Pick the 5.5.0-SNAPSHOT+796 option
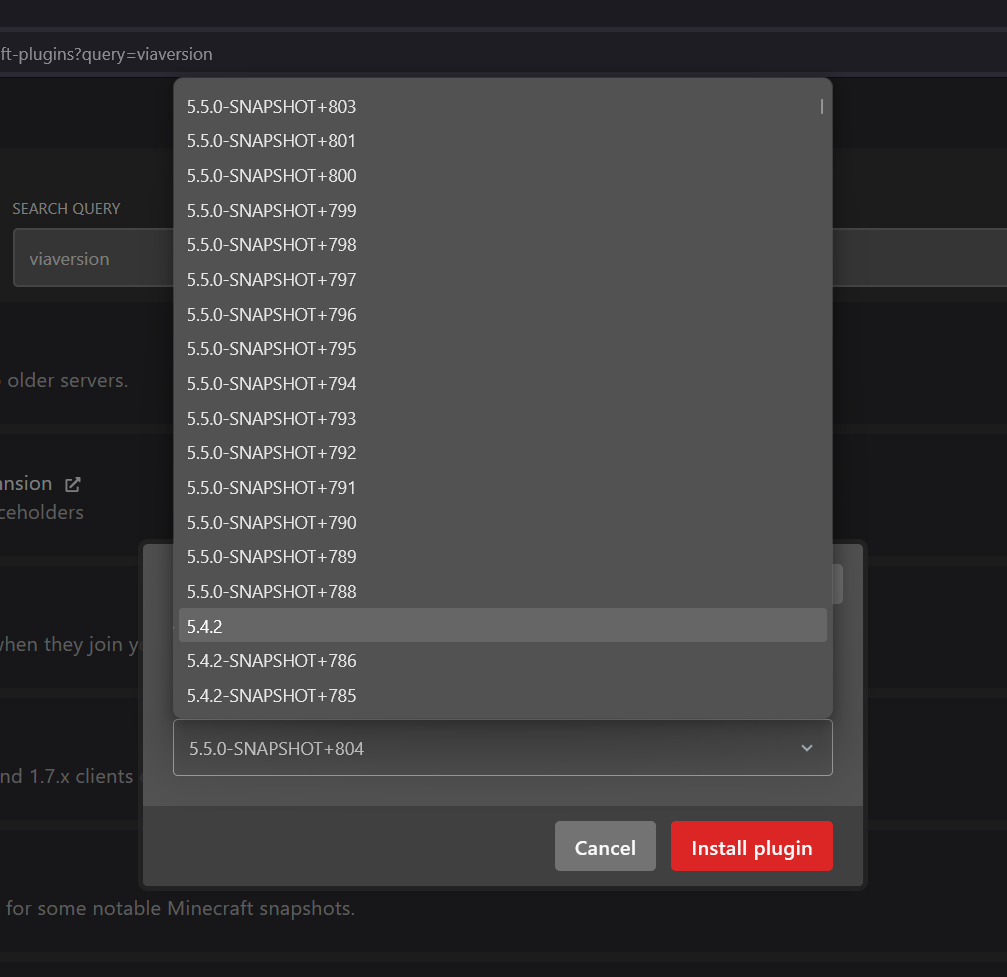Screen dimensions: 1007x977 [502, 314]
